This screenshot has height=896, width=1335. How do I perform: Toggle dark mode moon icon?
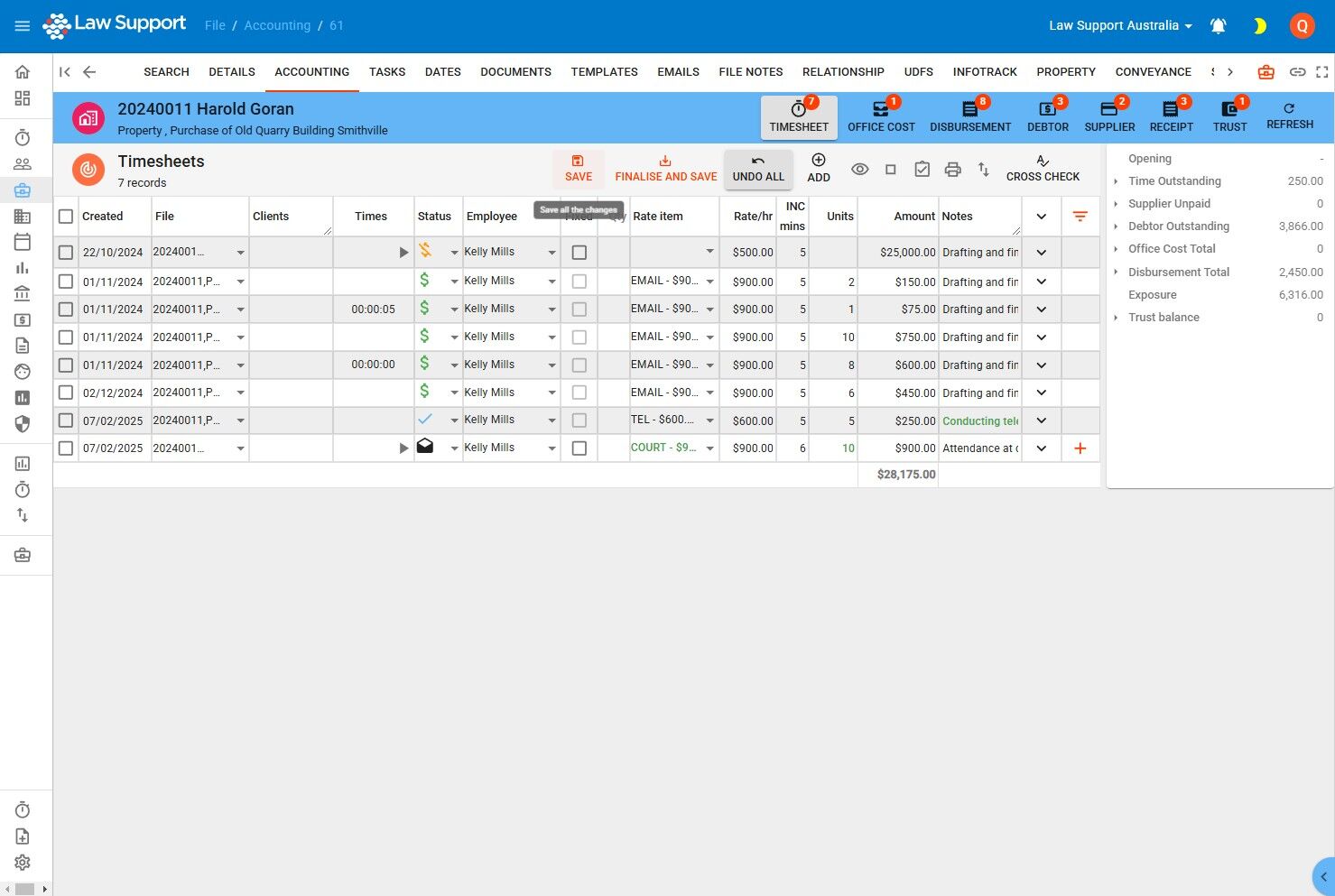pyautogui.click(x=1260, y=26)
